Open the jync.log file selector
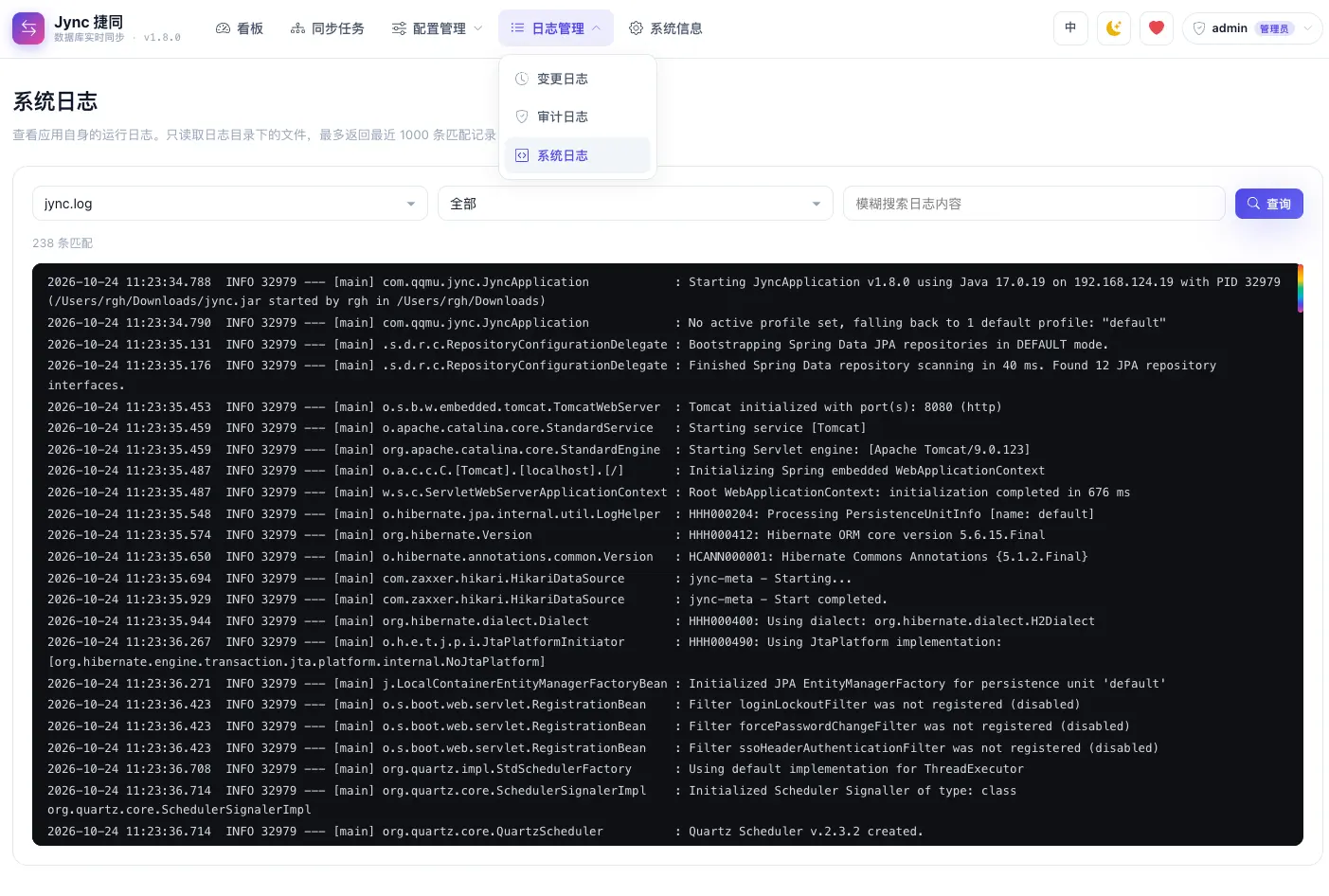The image size is (1329, 896). click(x=230, y=204)
